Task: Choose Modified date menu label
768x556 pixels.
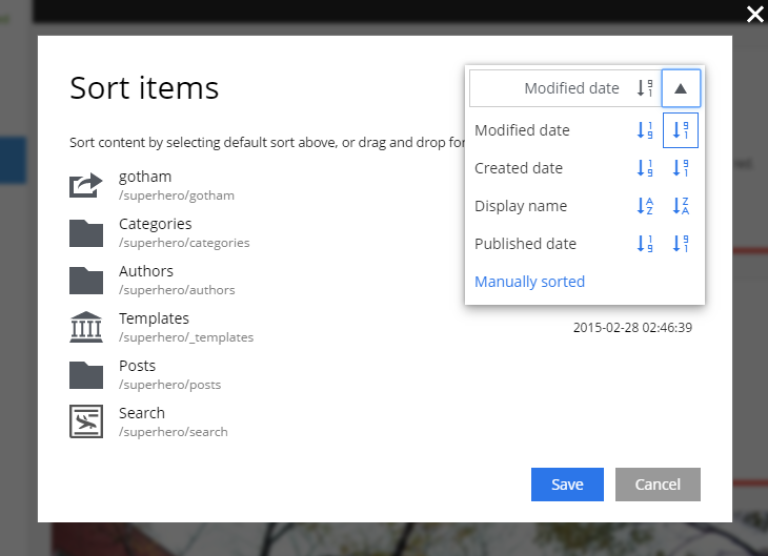Action: click(522, 130)
